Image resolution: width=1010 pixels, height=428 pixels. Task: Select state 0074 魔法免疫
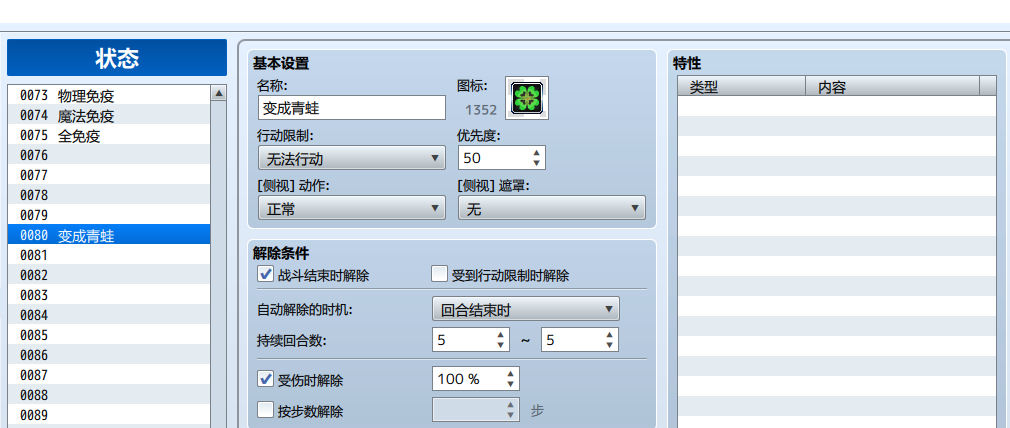click(x=109, y=115)
